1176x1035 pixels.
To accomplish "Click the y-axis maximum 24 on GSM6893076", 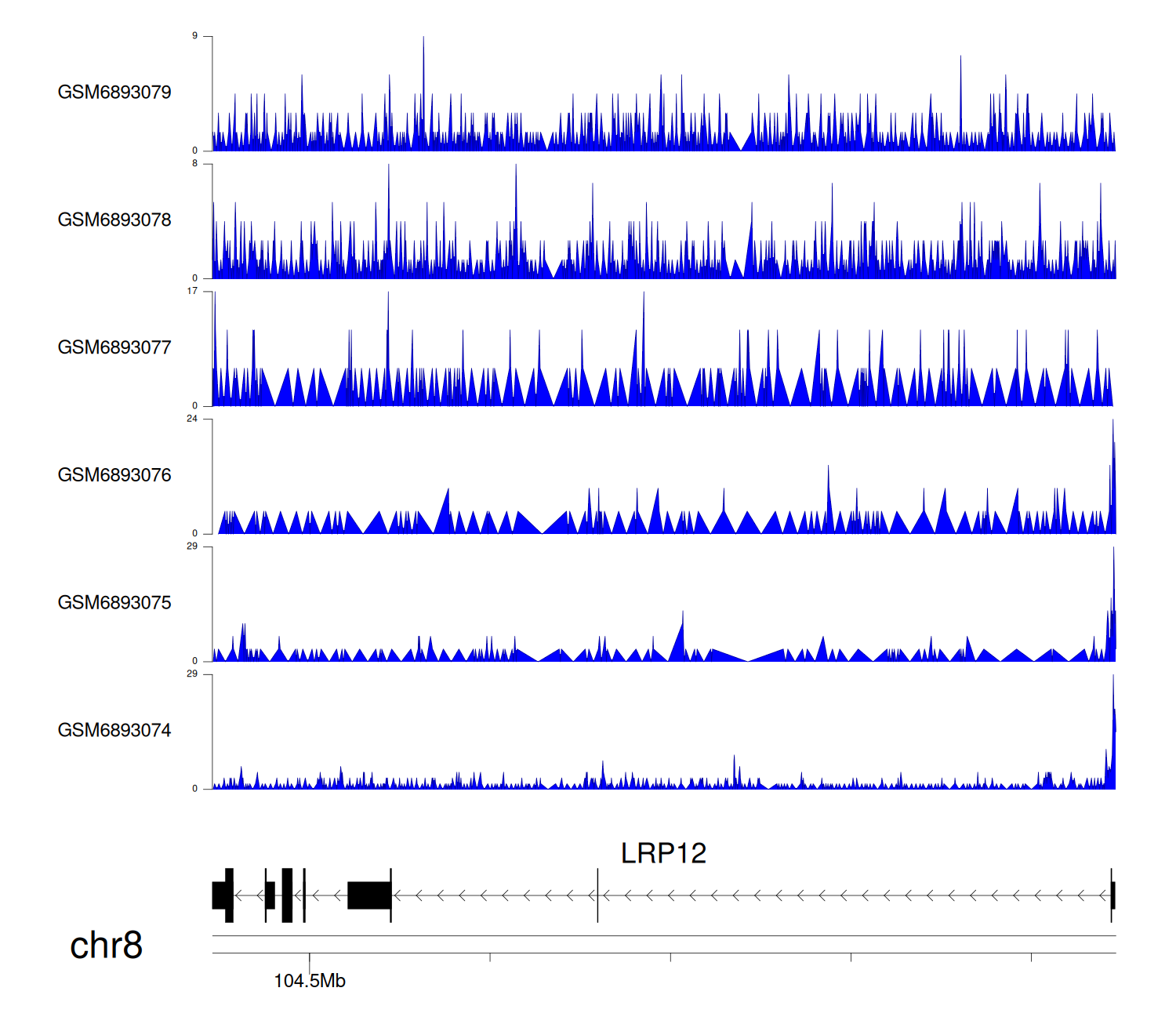I will pyautogui.click(x=192, y=419).
